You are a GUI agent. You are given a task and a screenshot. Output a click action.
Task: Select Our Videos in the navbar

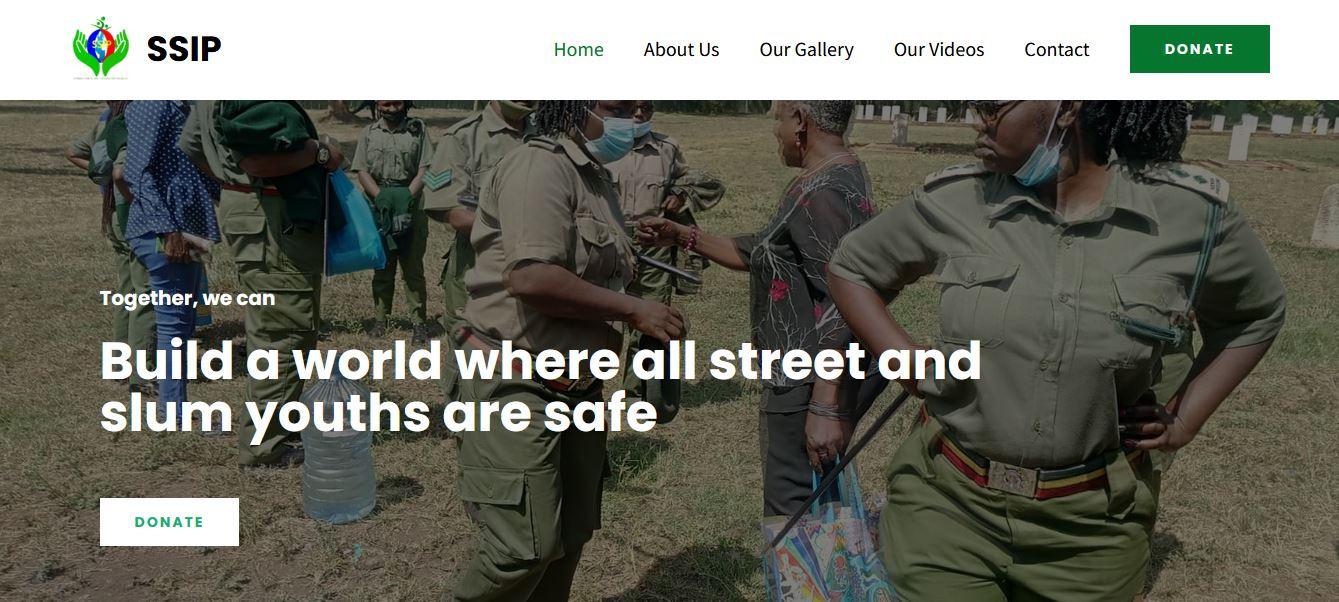(939, 49)
